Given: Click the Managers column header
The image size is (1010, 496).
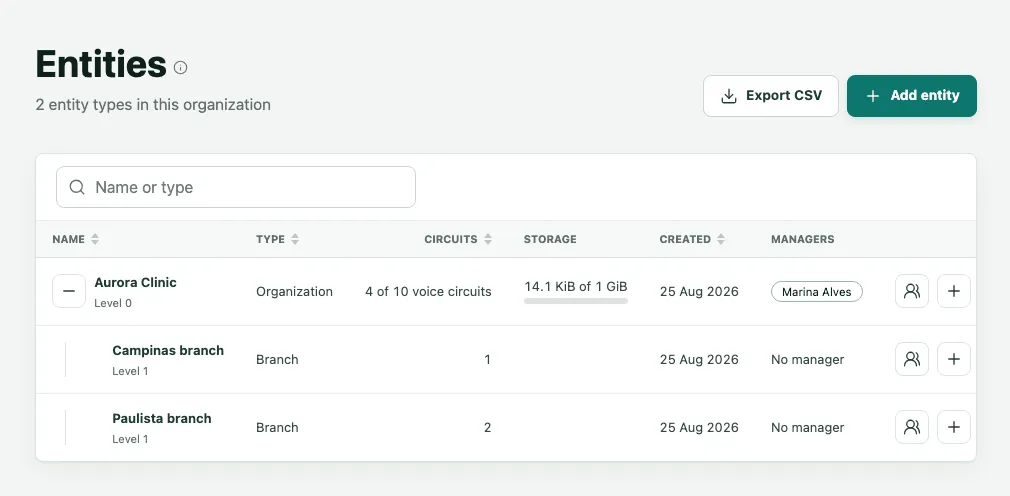Looking at the screenshot, I should point(803,239).
